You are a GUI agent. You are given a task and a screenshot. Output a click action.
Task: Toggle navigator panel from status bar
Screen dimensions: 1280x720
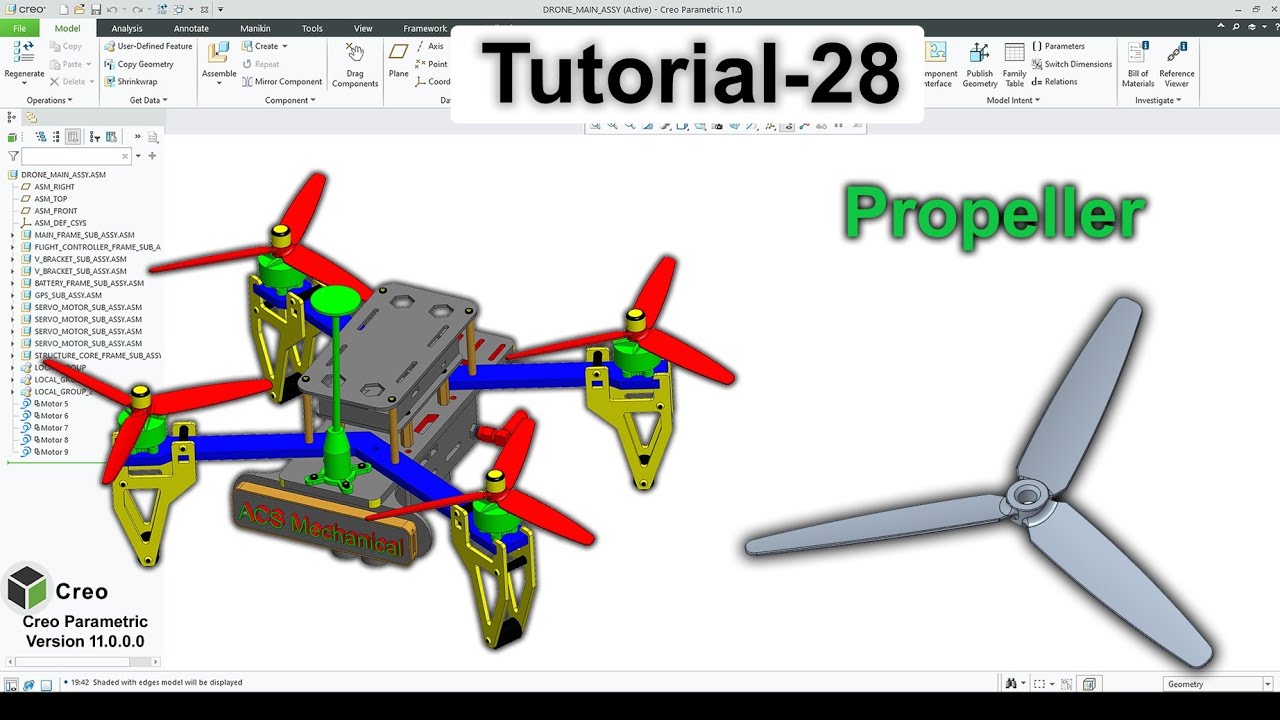[x=11, y=685]
